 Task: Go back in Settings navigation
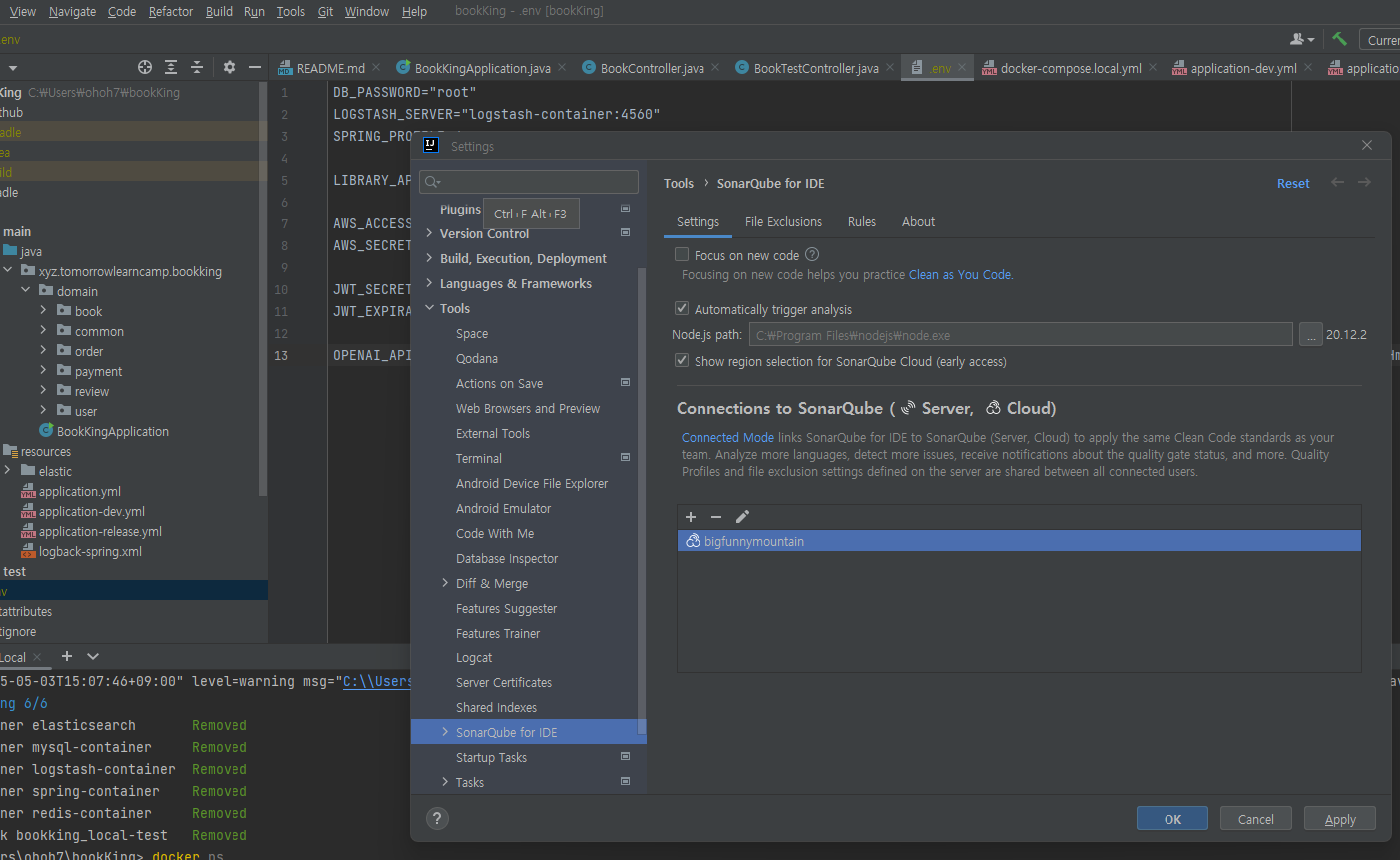click(x=1338, y=183)
